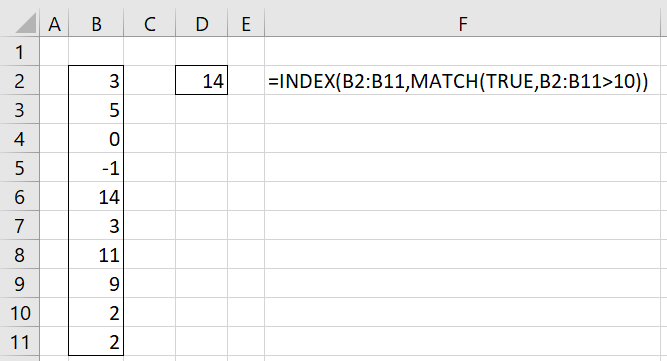Click cell B8 containing 11

pos(96,254)
